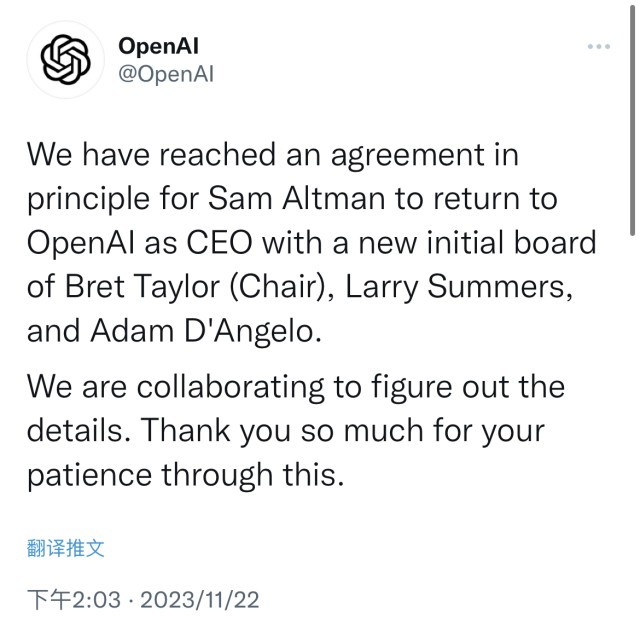Viewport: 640px width, 630px height.
Task: Open the @OpenAI handle link
Action: [x=166, y=74]
